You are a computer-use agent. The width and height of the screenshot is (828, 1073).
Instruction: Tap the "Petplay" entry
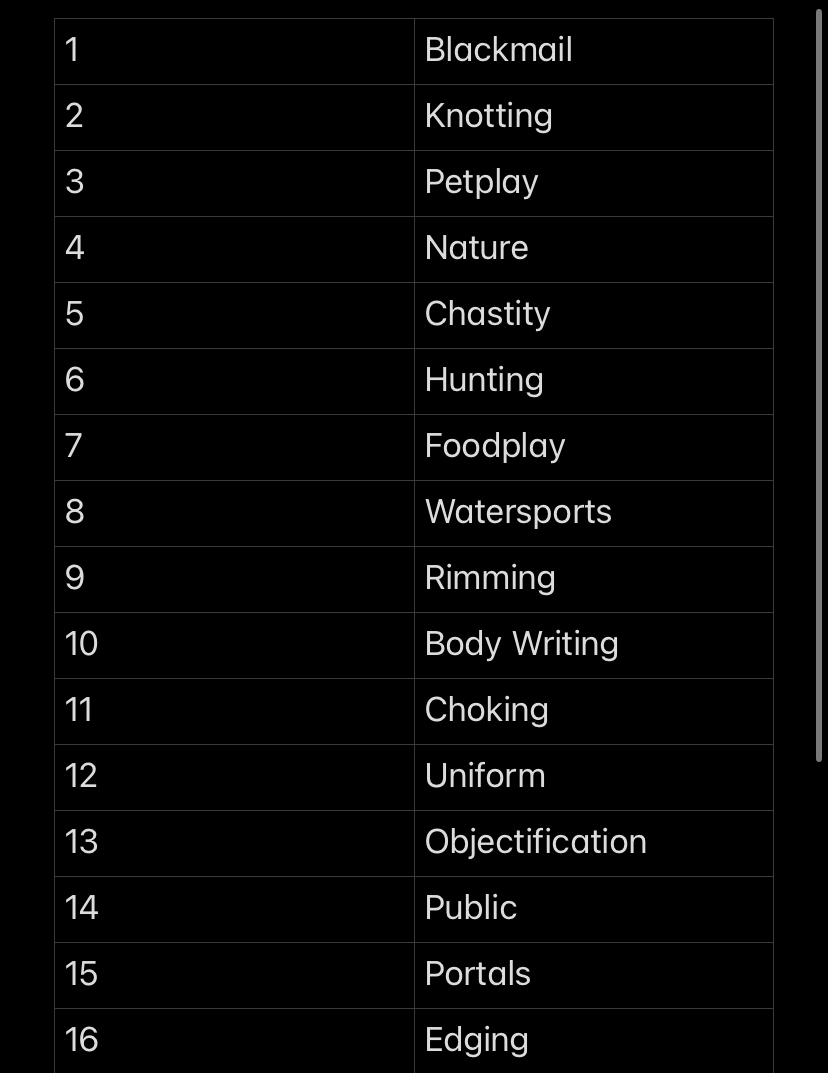[481, 182]
